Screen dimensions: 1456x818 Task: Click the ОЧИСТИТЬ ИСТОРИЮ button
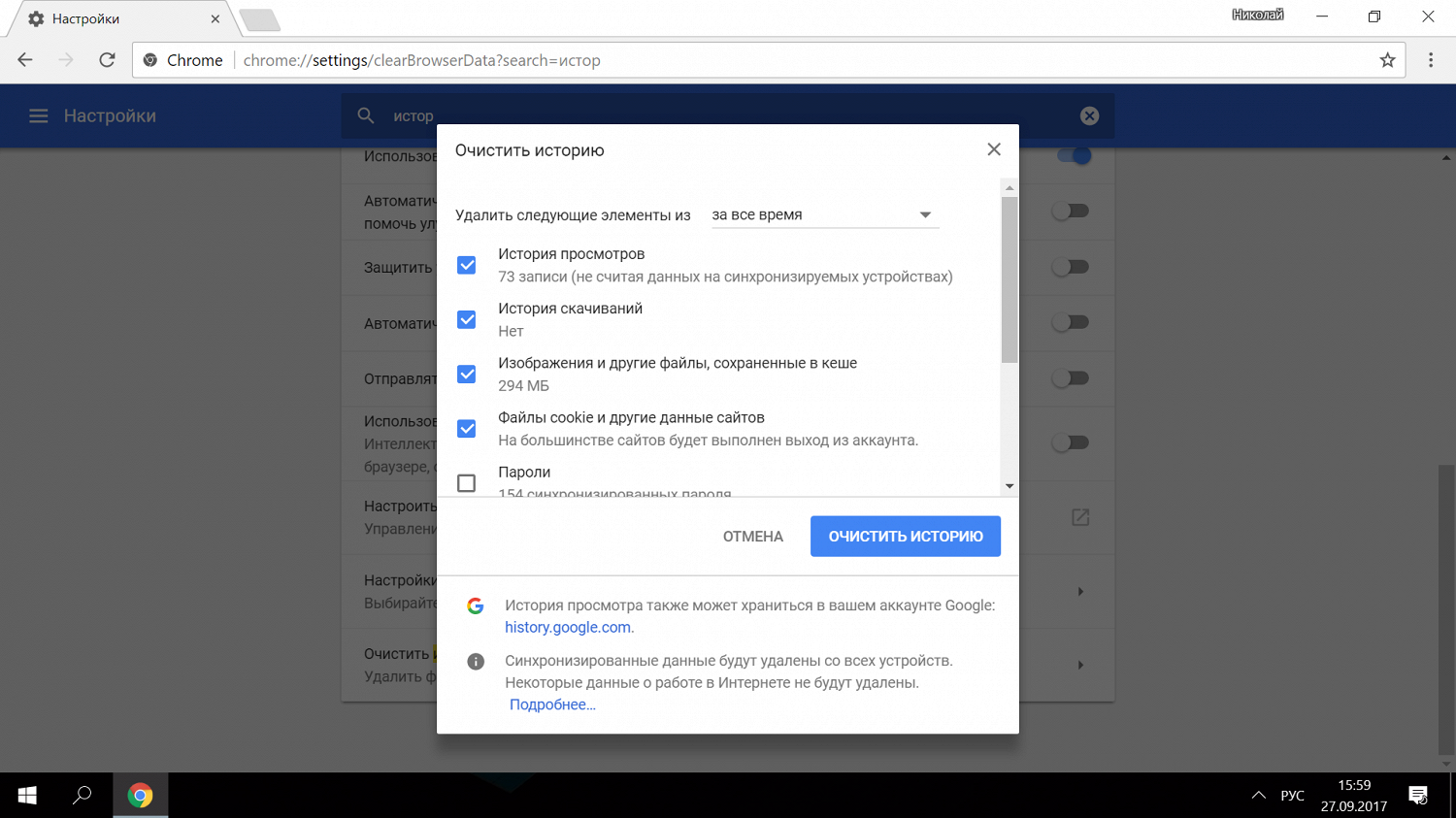click(x=905, y=537)
